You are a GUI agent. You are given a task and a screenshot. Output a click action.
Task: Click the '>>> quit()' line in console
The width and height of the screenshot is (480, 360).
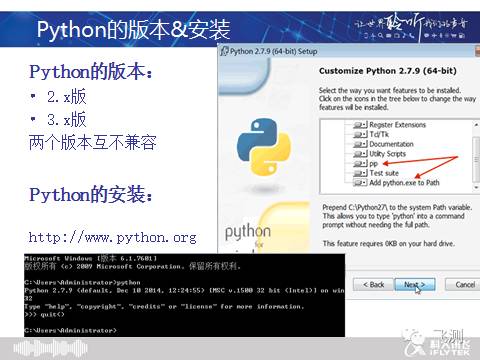pyautogui.click(x=44, y=314)
